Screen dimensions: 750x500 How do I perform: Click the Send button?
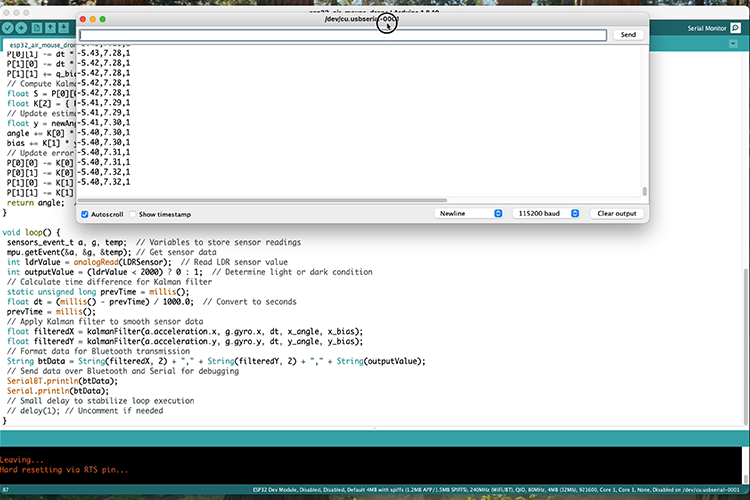628,35
